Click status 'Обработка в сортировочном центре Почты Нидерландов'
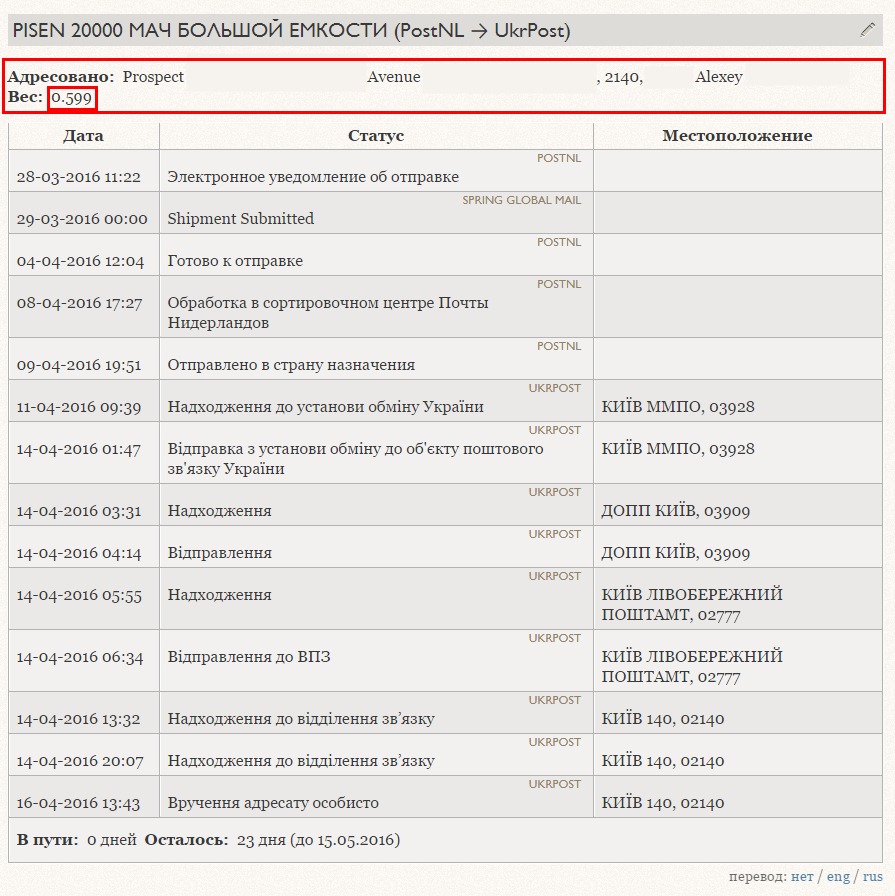895x896 pixels. (x=327, y=313)
